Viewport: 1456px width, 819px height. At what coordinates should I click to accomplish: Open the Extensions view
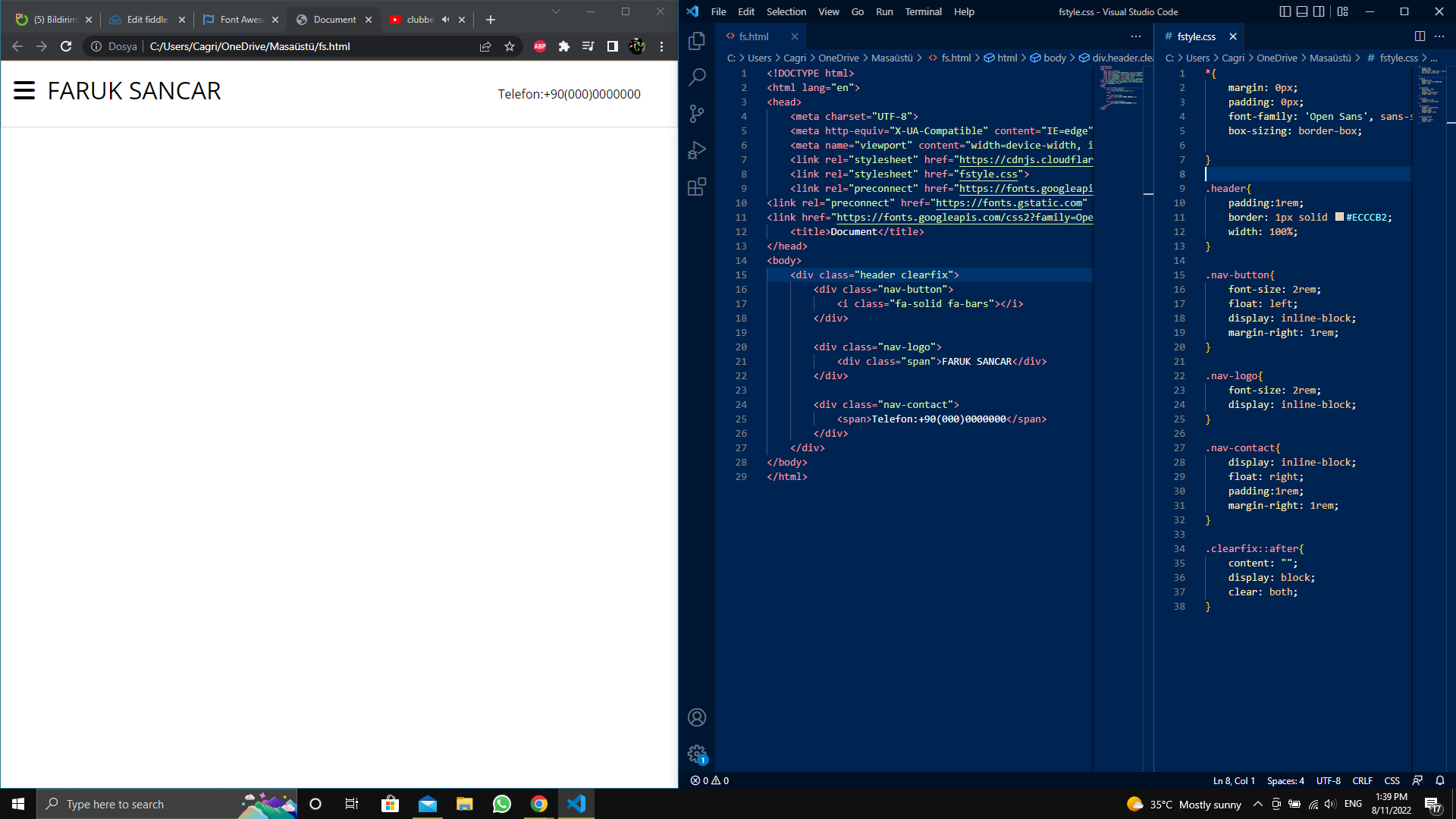pyautogui.click(x=696, y=187)
